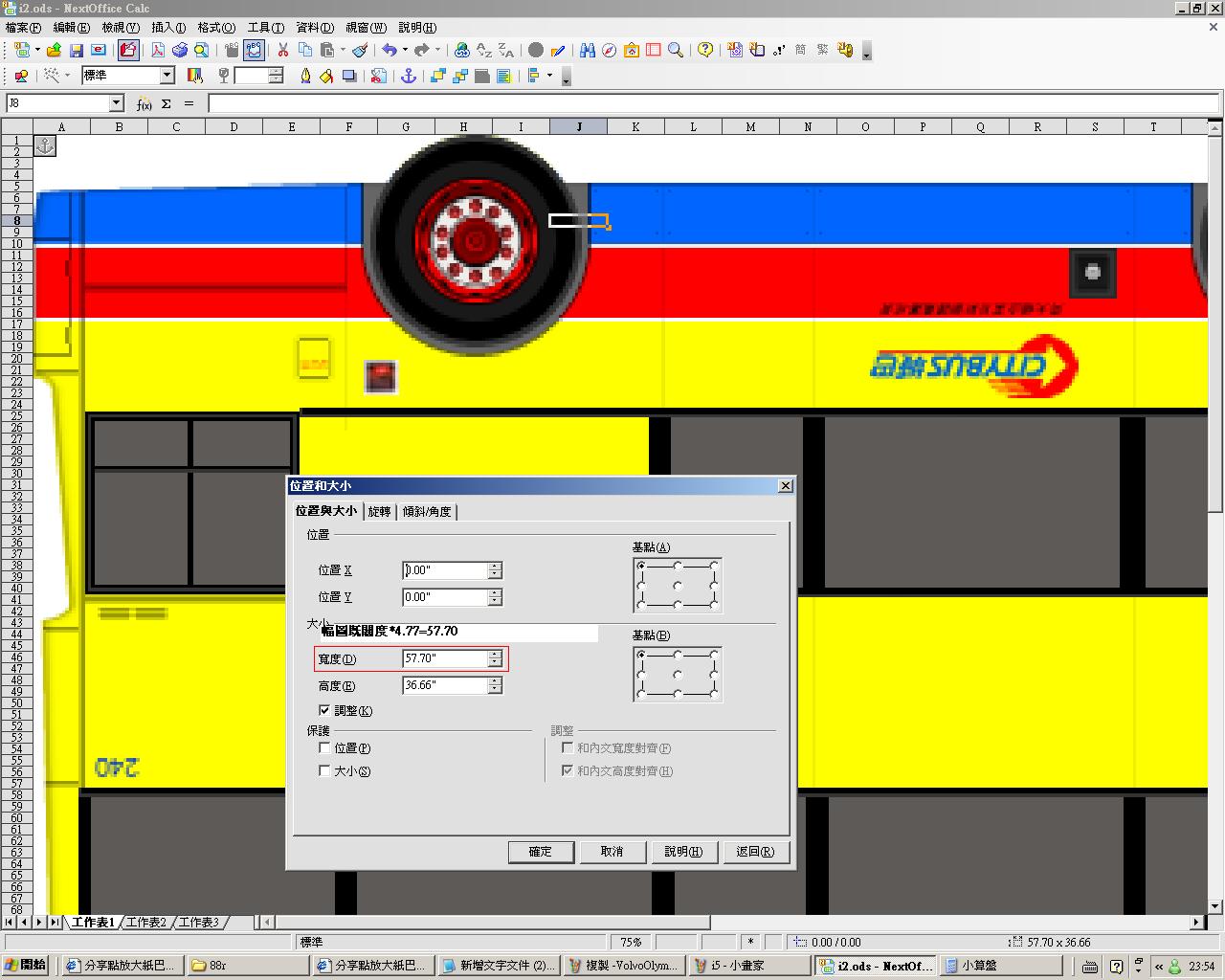Viewport: 1225px width, 980px height.
Task: Click the Save document icon
Action: (77, 51)
